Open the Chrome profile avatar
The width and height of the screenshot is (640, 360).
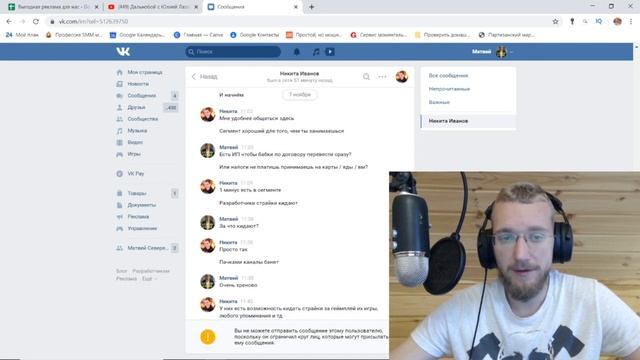coord(618,22)
